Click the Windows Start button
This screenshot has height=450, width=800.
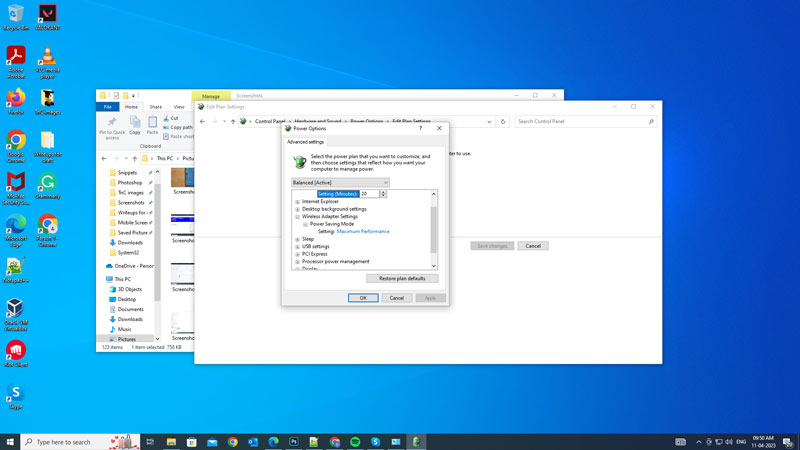[x=10, y=442]
